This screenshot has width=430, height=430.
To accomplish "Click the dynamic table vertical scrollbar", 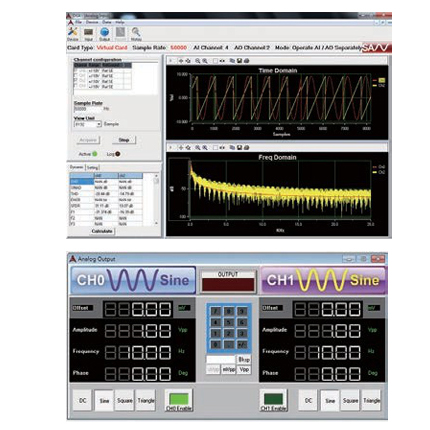I will (156, 199).
